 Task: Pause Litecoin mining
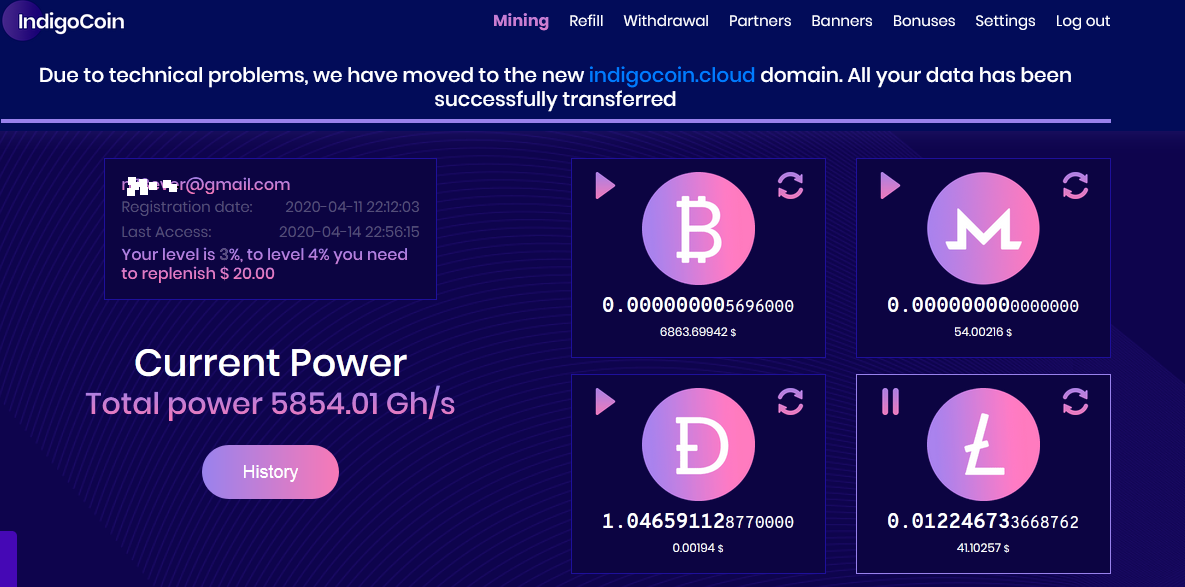890,401
